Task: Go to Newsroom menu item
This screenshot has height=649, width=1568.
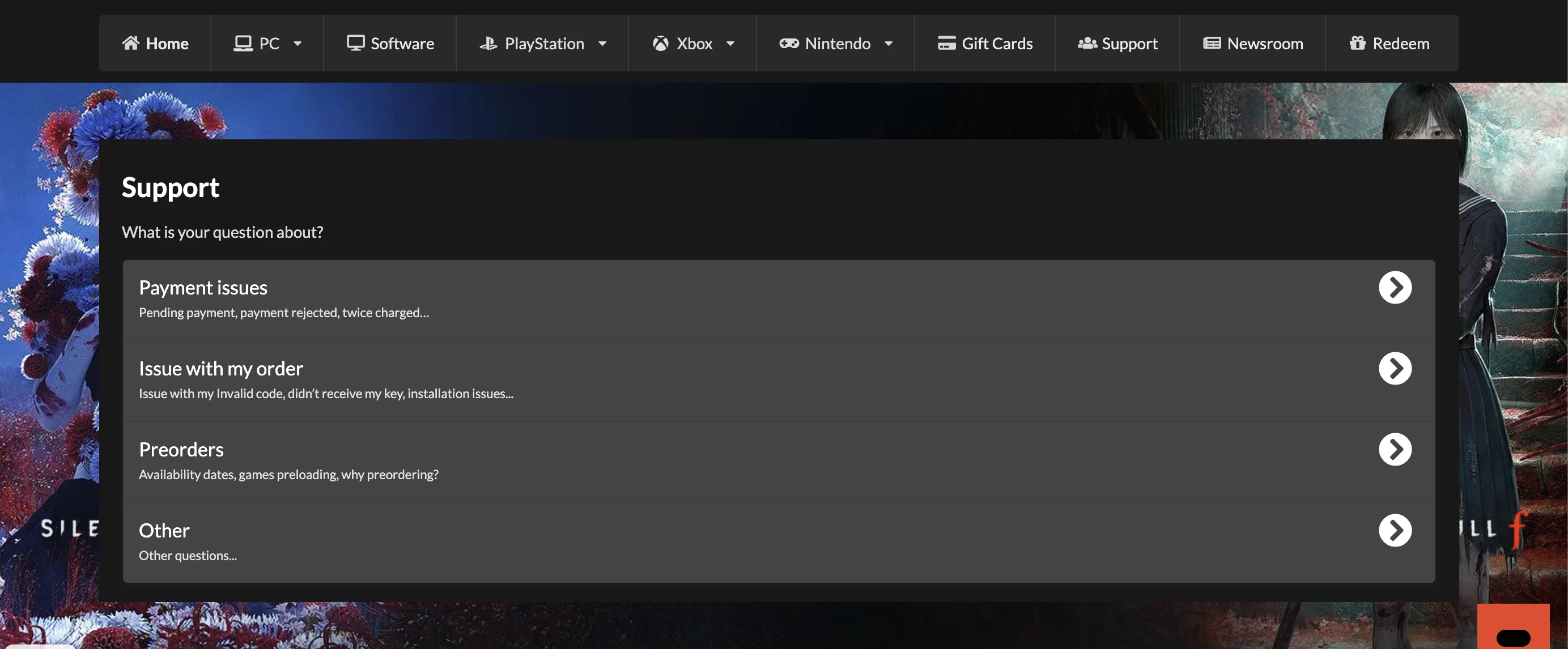Action: tap(1265, 43)
